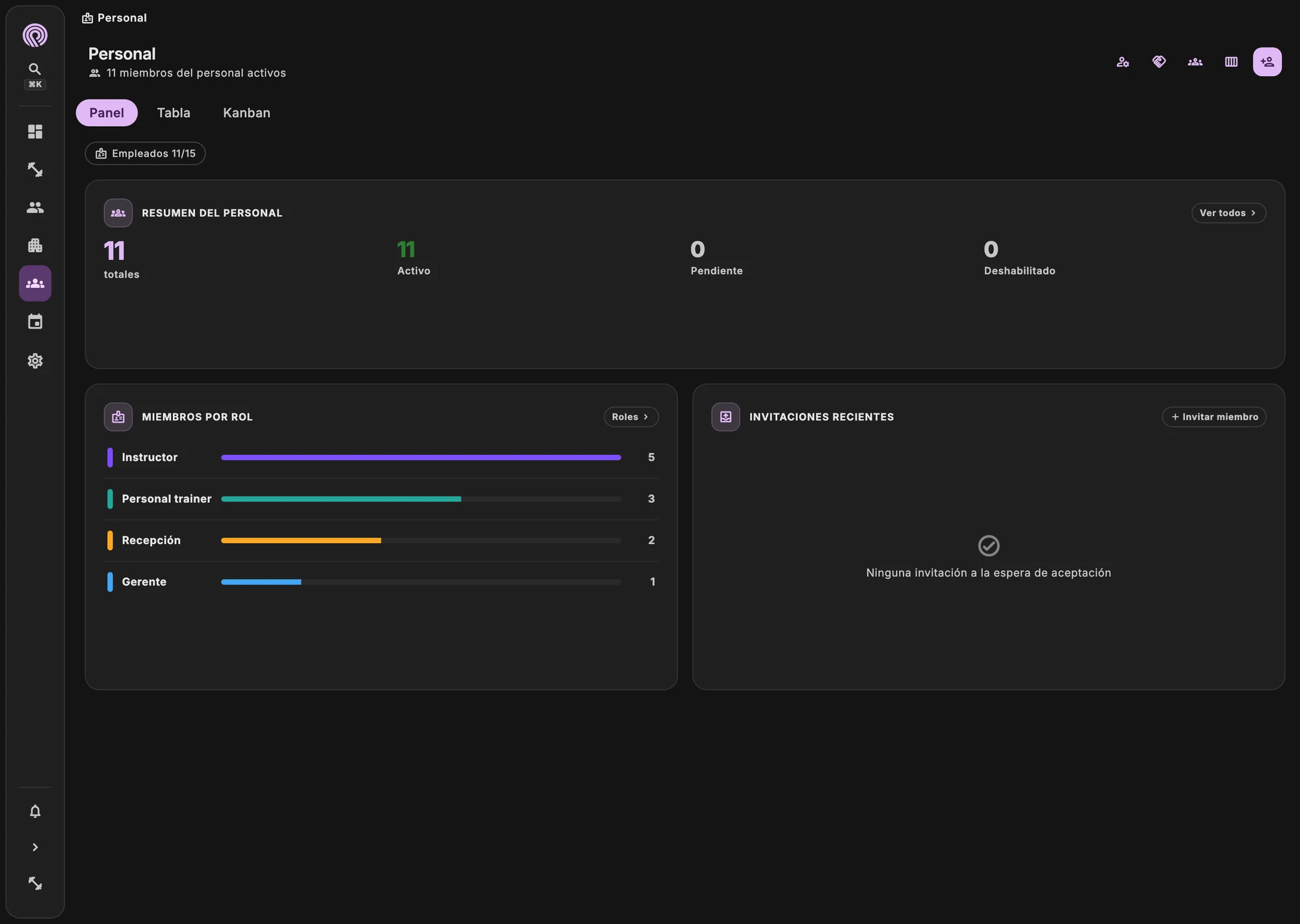Open the dashboard grid icon in sidebar
Viewport: 1300px width, 924px height.
(35, 132)
